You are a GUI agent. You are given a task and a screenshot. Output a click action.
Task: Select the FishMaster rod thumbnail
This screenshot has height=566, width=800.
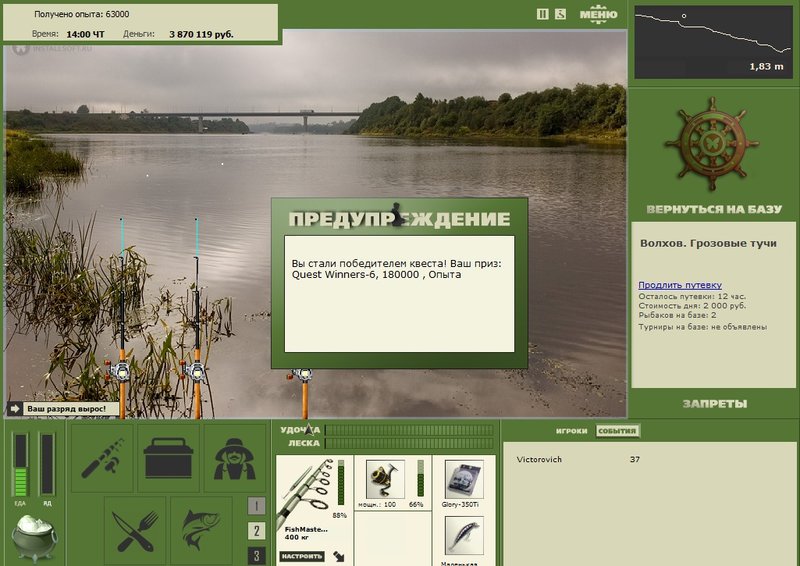click(306, 490)
